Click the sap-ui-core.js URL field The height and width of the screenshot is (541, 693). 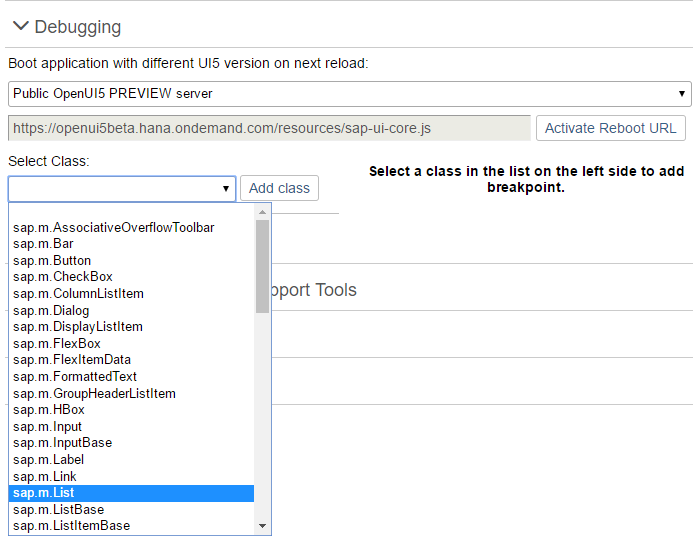269,128
